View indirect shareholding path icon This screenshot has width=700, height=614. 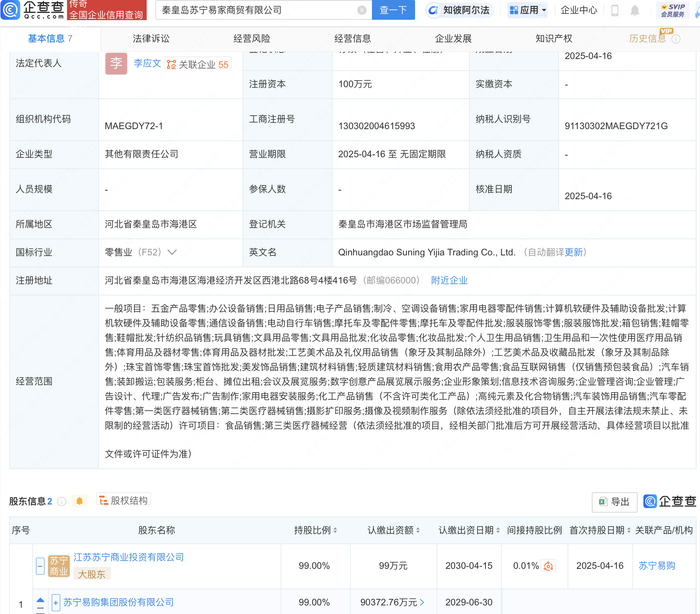click(548, 566)
